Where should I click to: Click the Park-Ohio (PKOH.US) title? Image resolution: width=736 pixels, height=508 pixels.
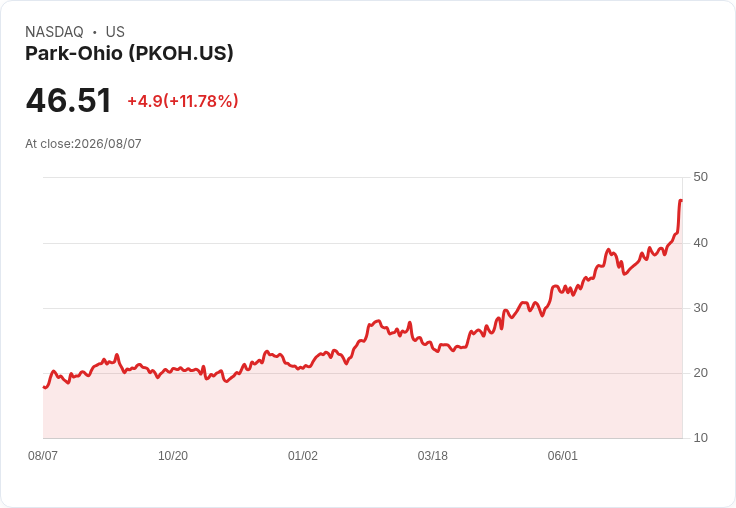click(x=129, y=54)
